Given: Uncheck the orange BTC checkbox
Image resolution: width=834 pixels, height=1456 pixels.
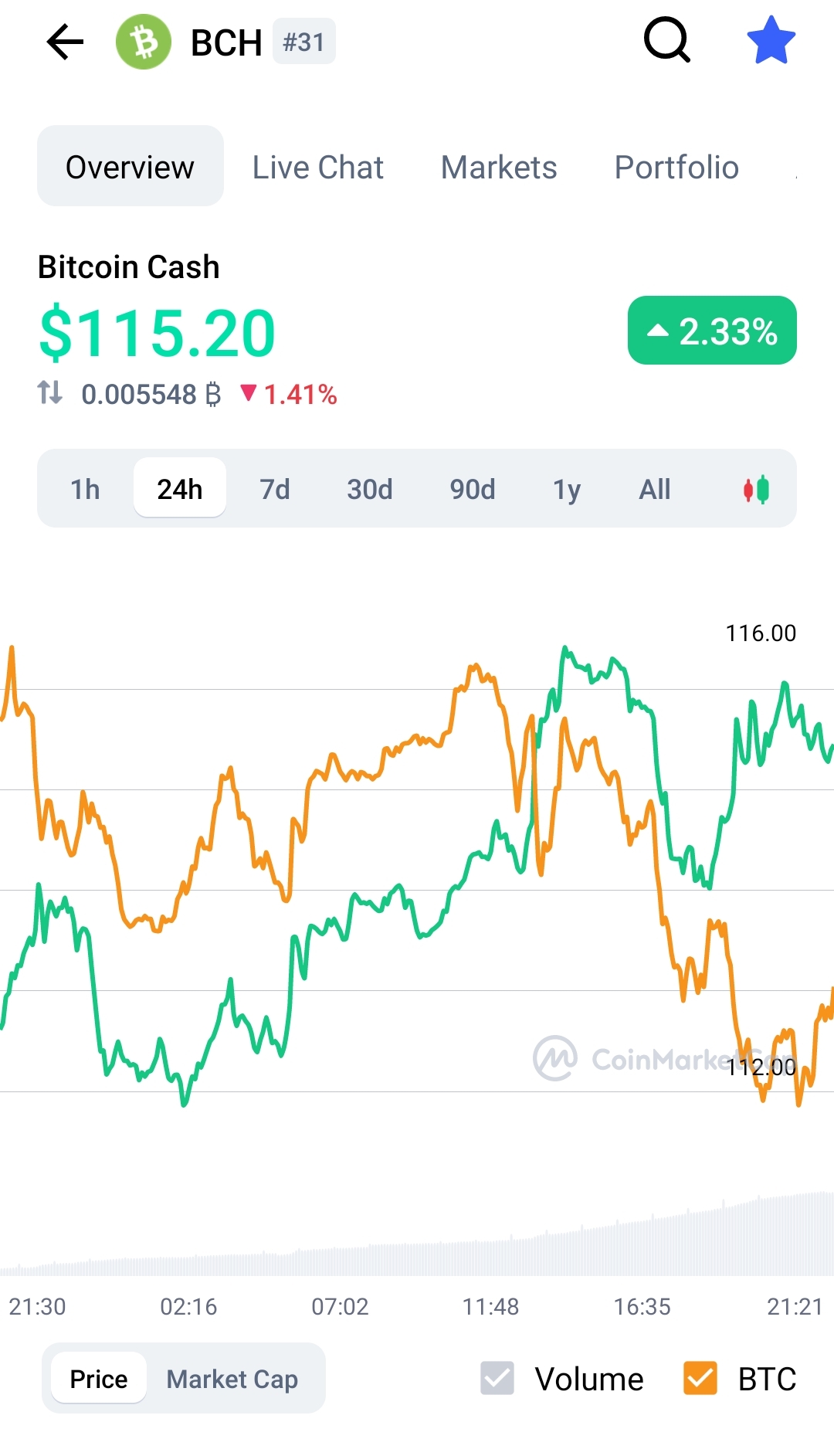Looking at the screenshot, I should [700, 1378].
